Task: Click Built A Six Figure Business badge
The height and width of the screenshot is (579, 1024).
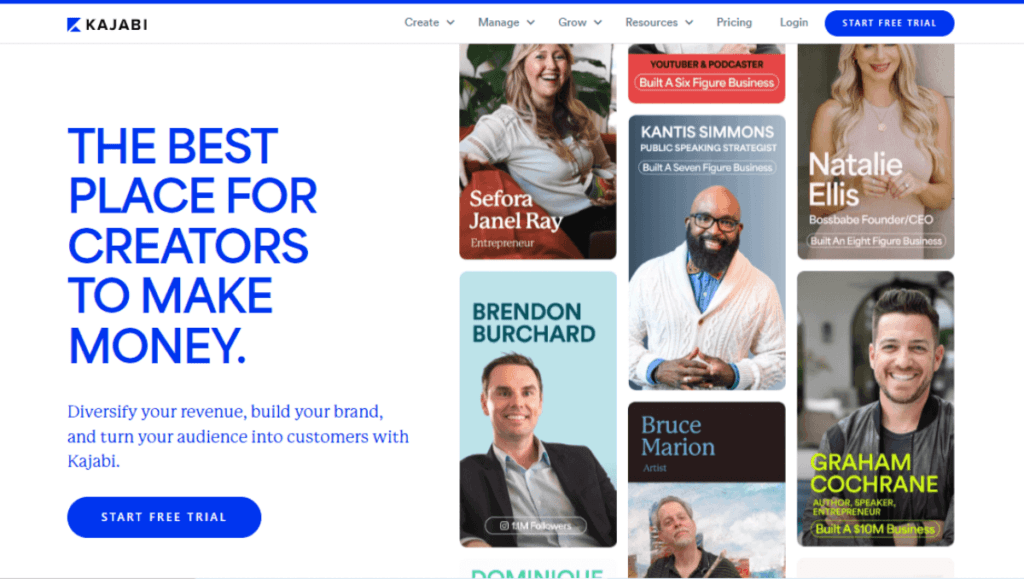Action: (707, 83)
